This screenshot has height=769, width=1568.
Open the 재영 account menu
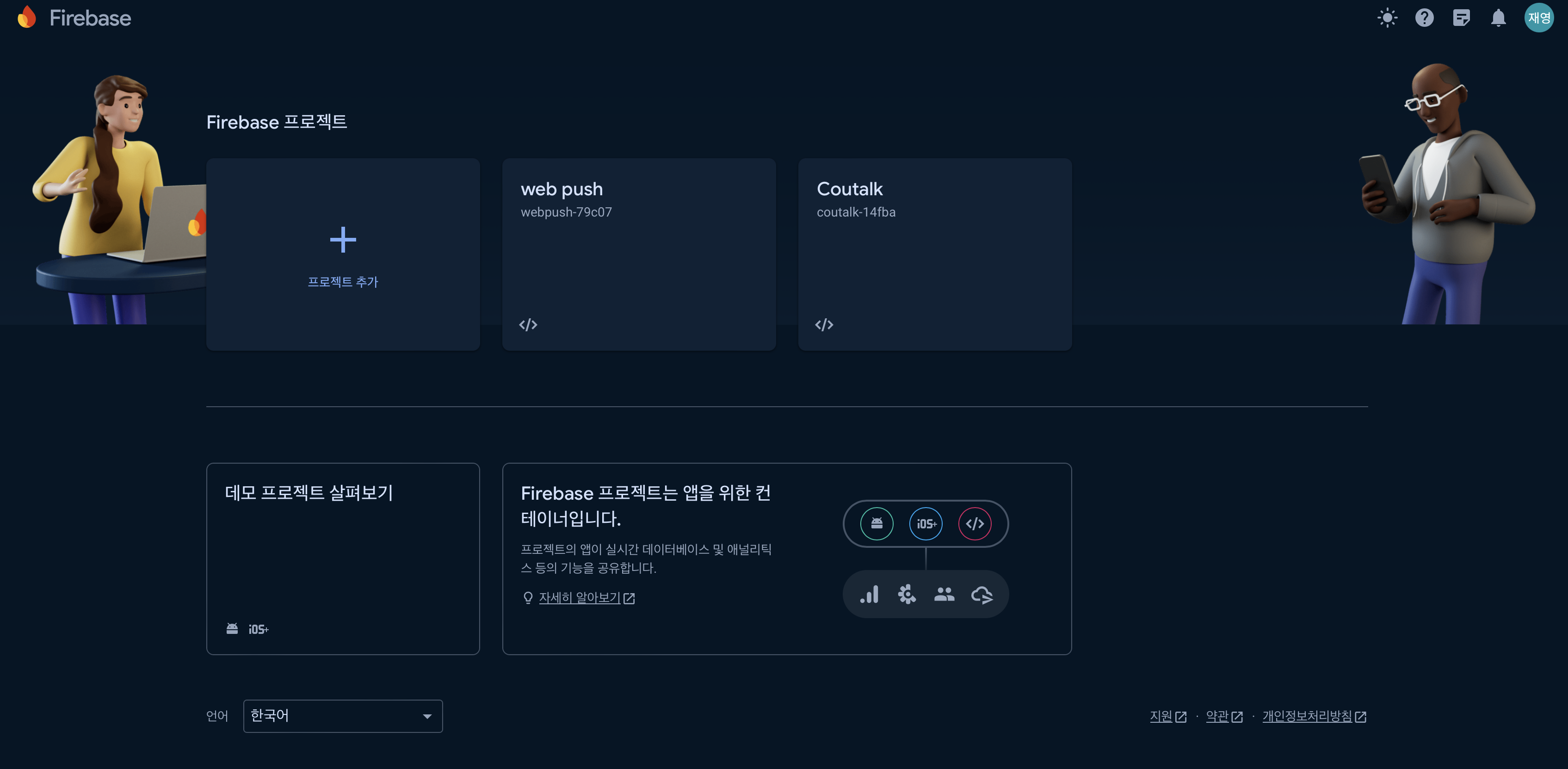pyautogui.click(x=1539, y=18)
